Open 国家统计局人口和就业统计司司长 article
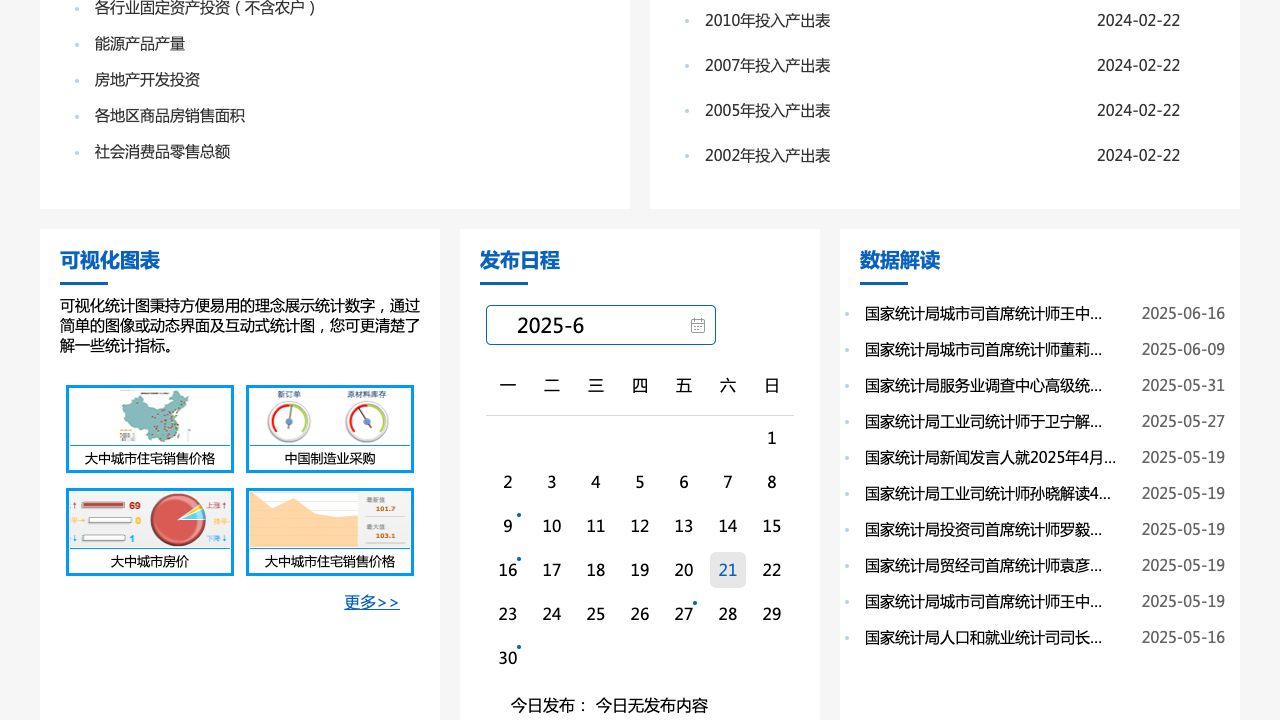The image size is (1280, 720). click(983, 638)
